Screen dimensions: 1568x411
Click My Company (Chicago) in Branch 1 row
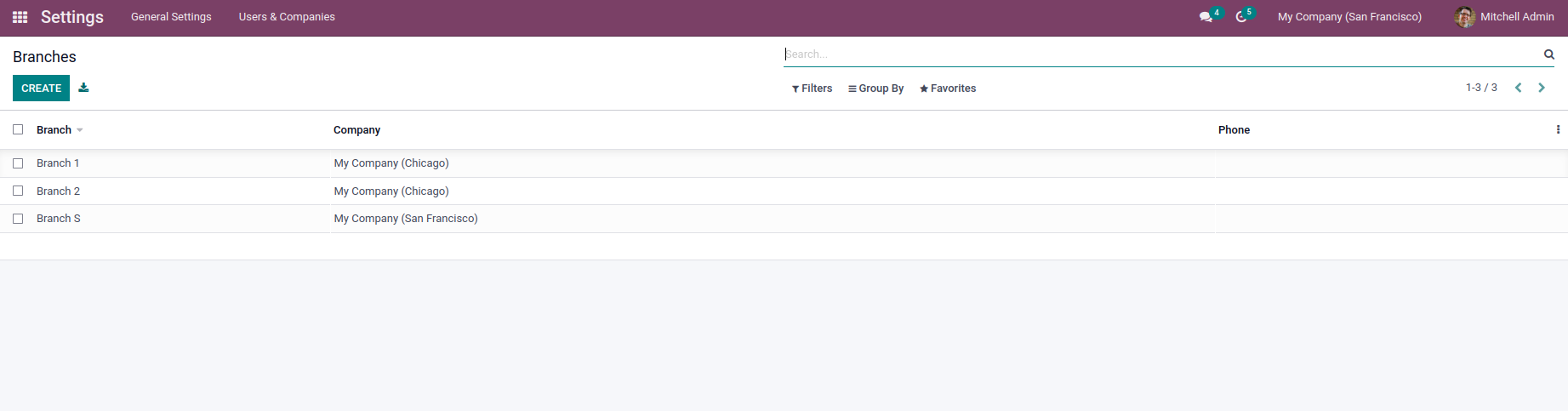[x=391, y=163]
